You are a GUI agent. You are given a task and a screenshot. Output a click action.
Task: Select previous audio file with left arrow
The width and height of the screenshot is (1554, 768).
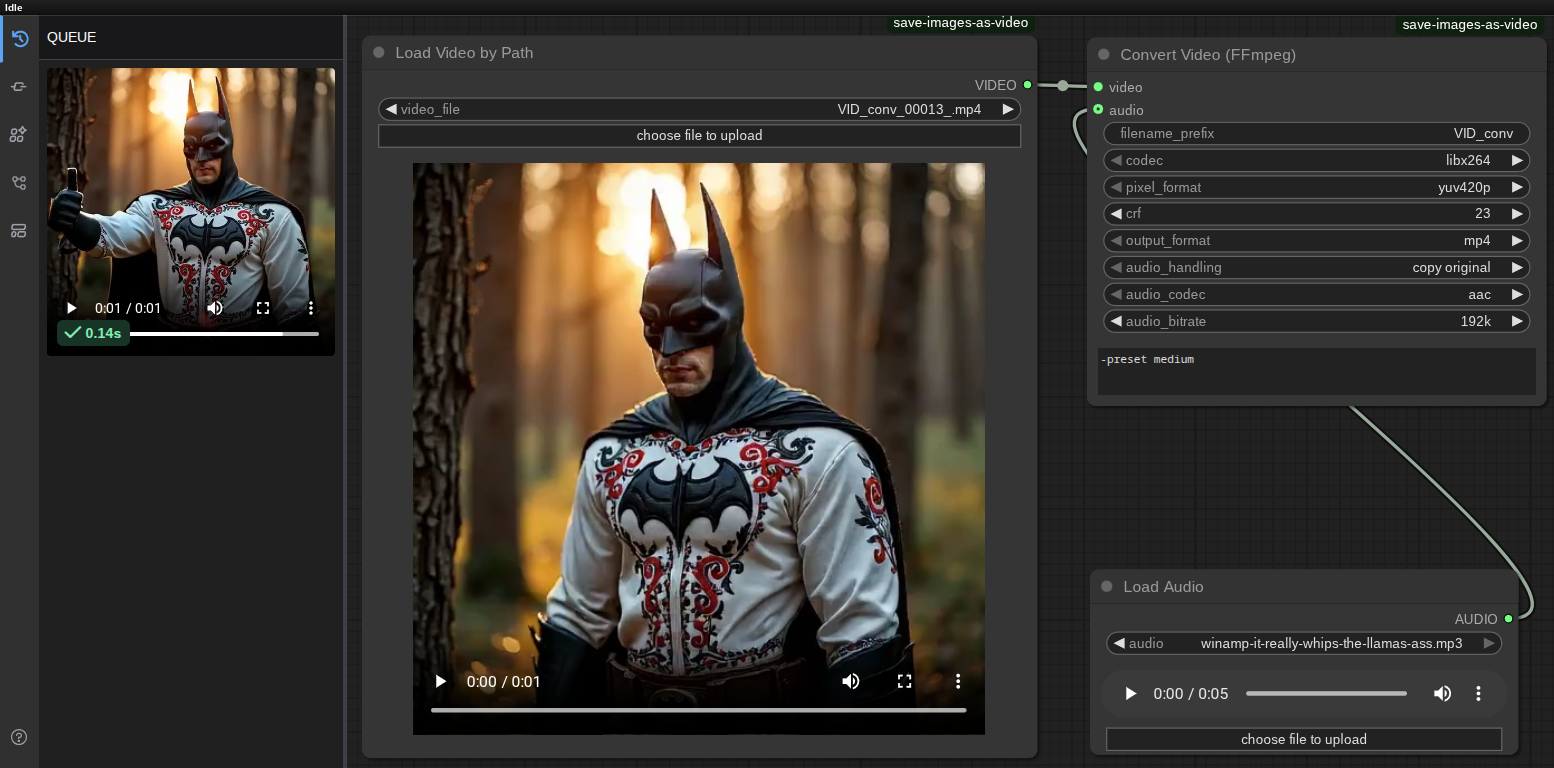1119,643
